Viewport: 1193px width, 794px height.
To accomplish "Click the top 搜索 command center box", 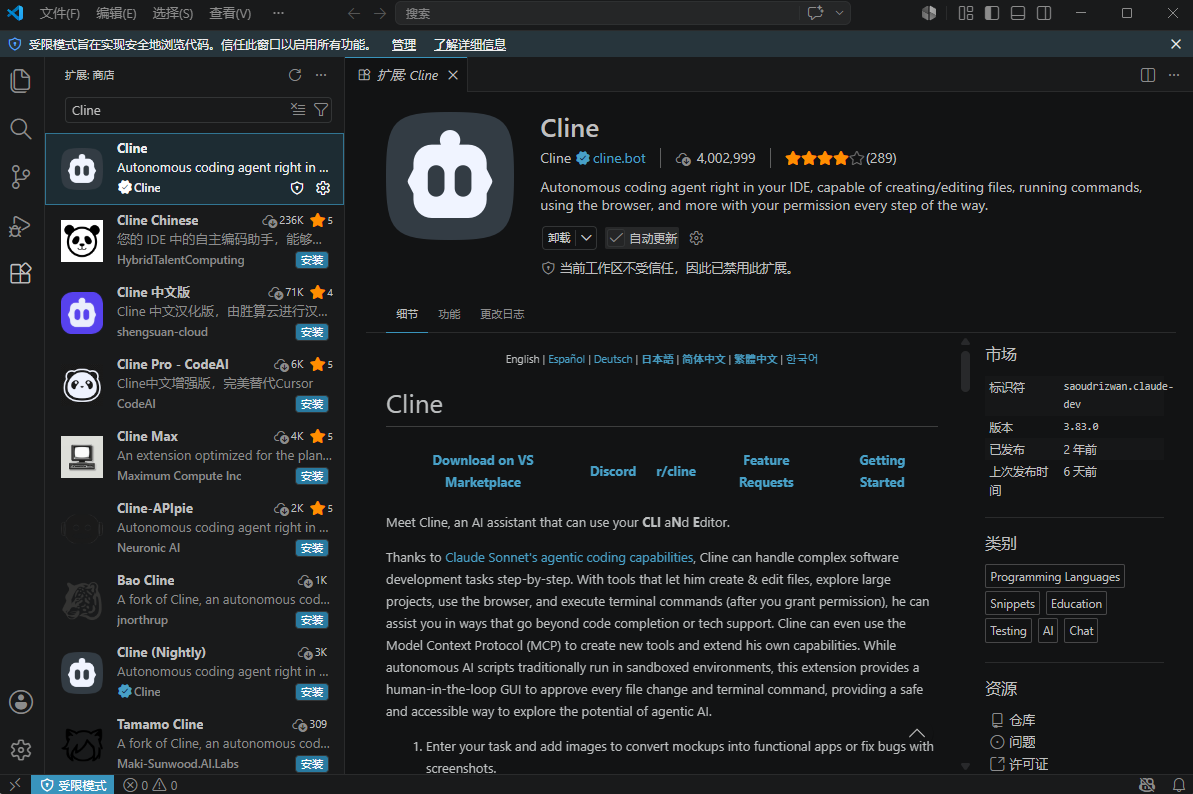I will 597,13.
